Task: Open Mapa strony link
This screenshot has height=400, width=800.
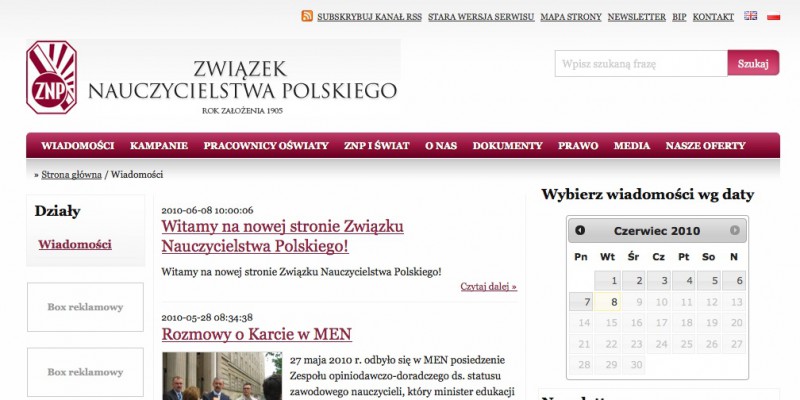Action: (571, 17)
